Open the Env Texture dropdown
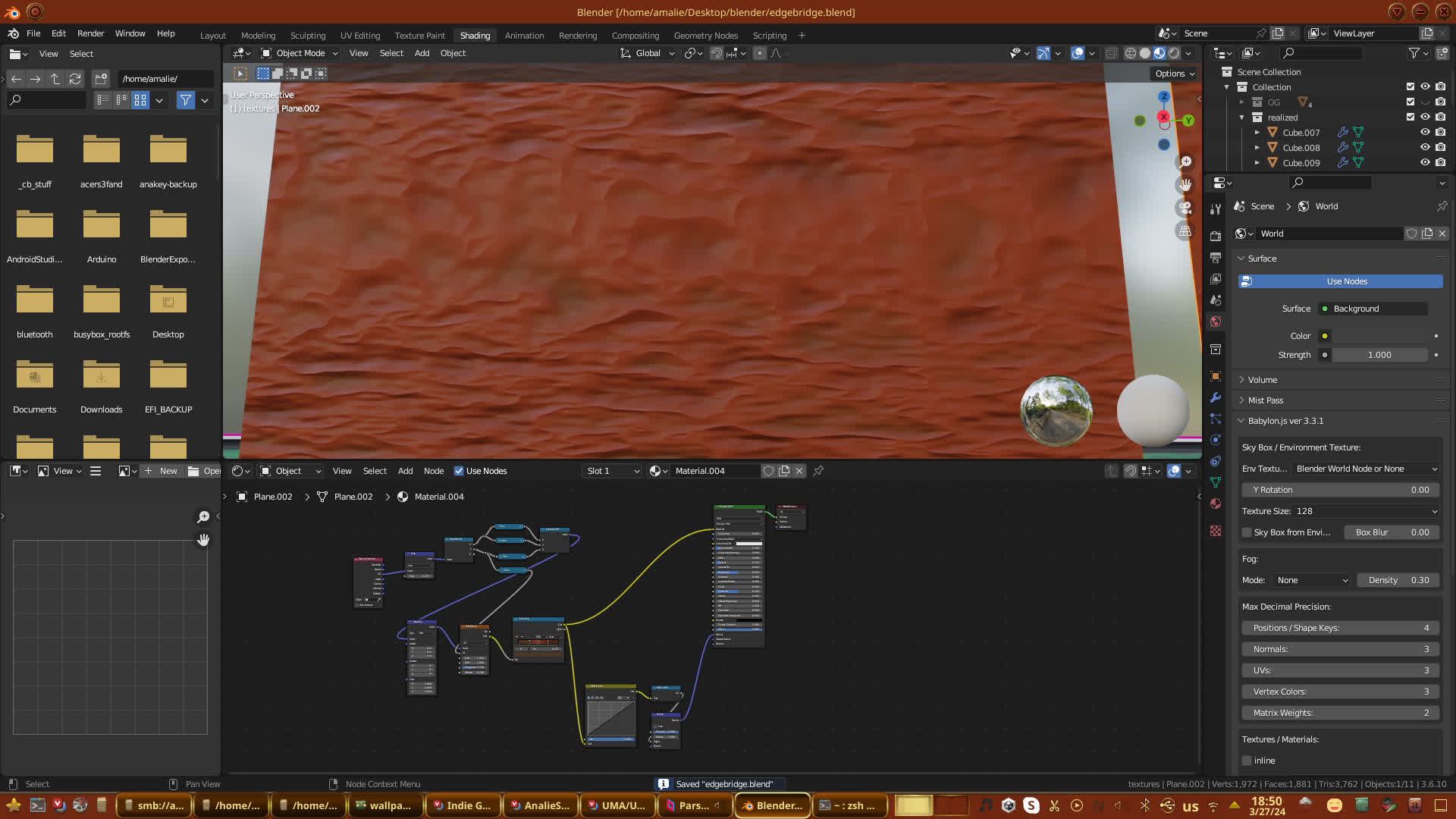Viewport: 1456px width, 819px height. [x=1365, y=469]
